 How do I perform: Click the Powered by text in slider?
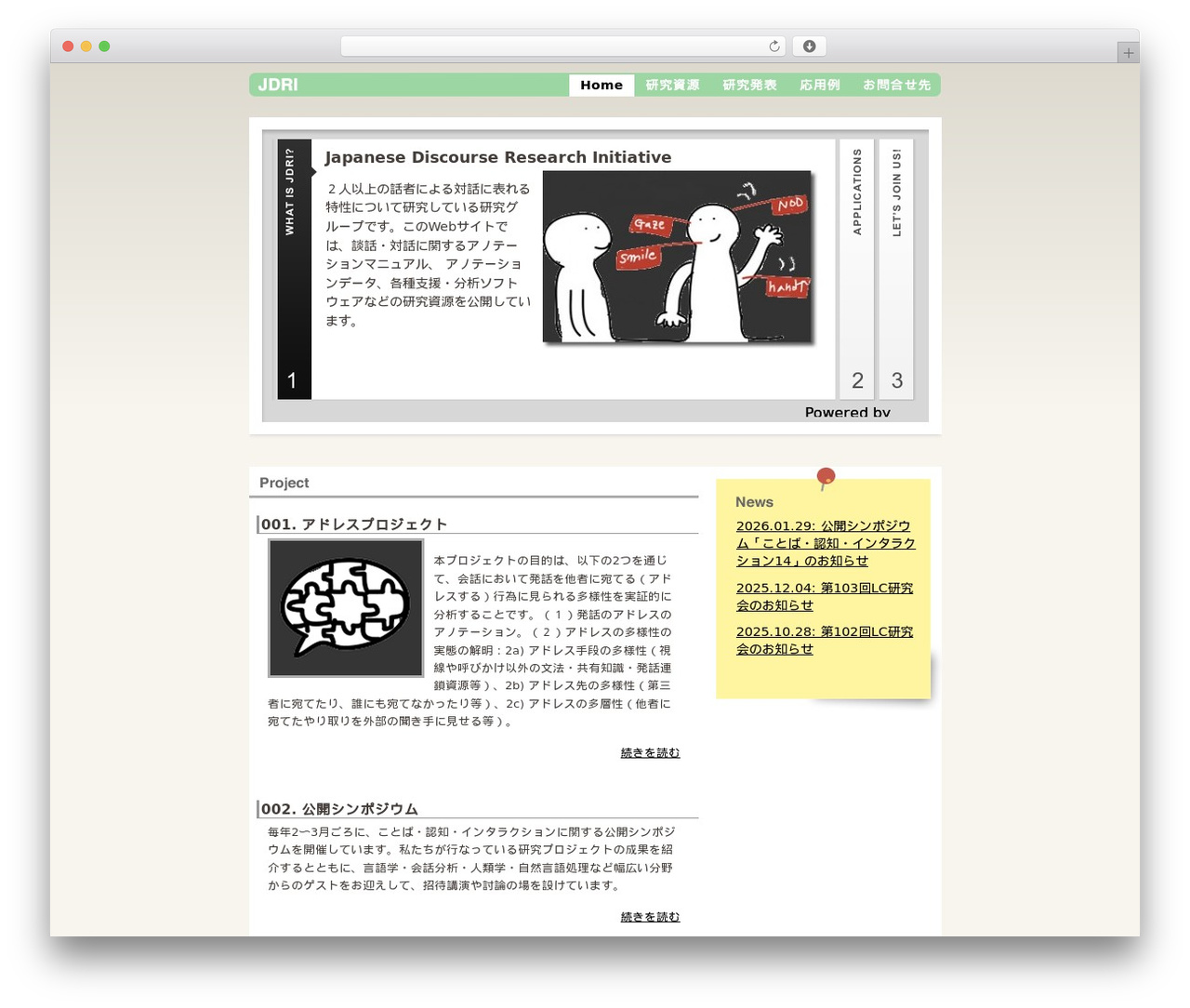[x=848, y=412]
